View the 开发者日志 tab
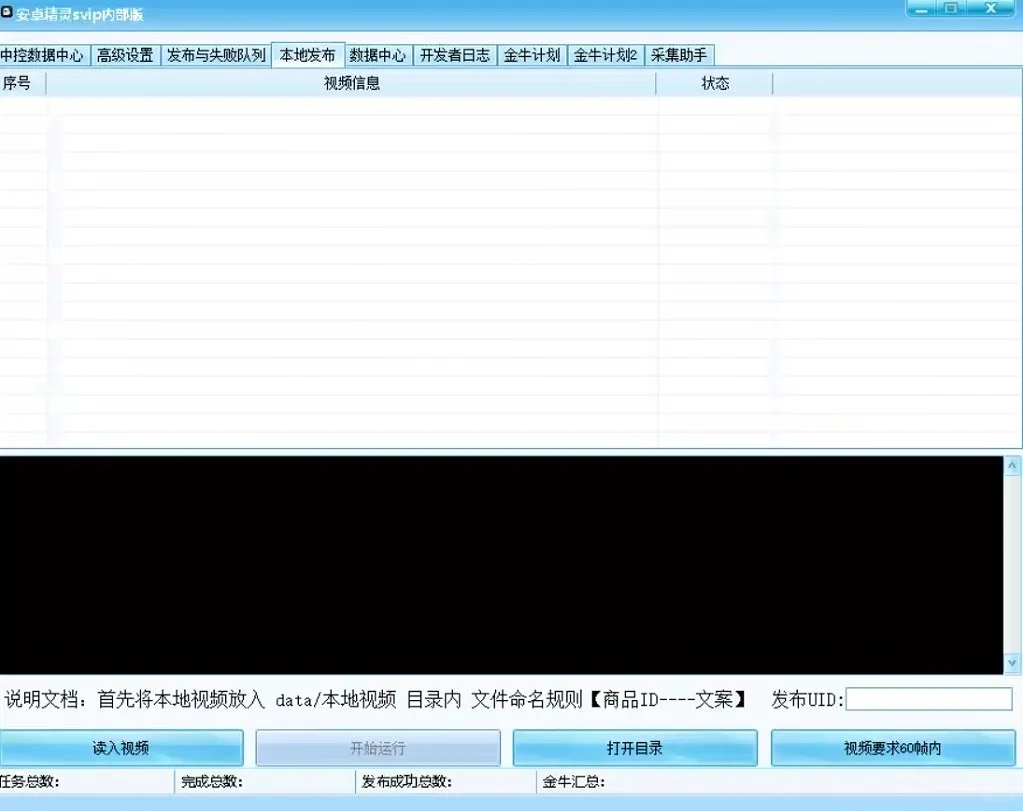The height and width of the screenshot is (811, 1023). 455,55
